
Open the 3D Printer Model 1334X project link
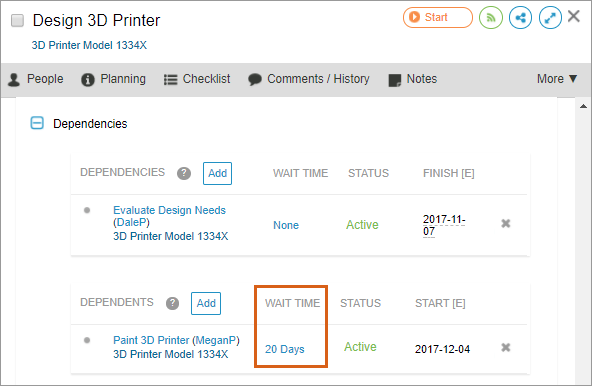pos(89,45)
